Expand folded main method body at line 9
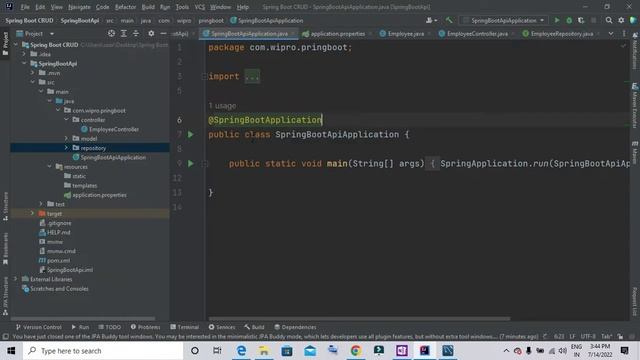 pyautogui.click(x=432, y=164)
